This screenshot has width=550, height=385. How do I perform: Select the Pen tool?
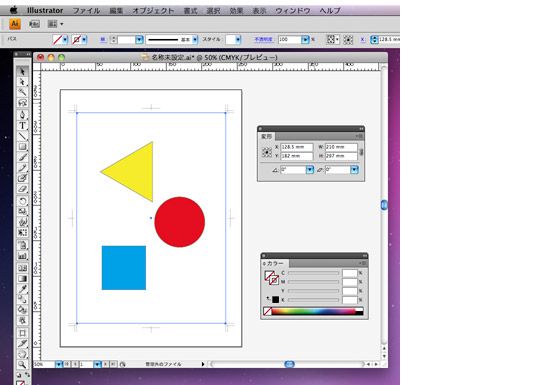pyautogui.click(x=22, y=115)
